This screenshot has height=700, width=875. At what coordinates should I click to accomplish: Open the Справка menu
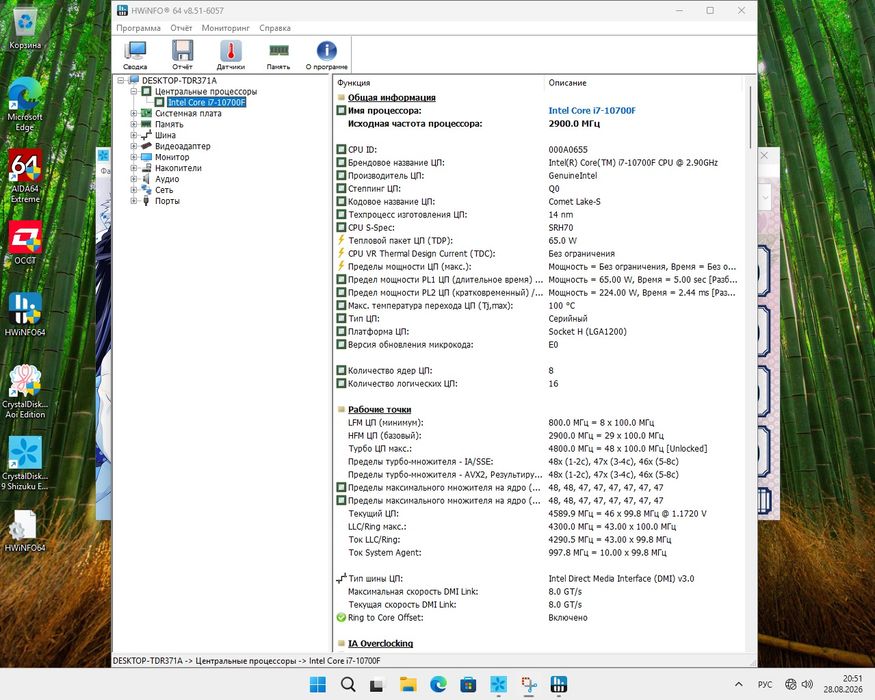275,28
